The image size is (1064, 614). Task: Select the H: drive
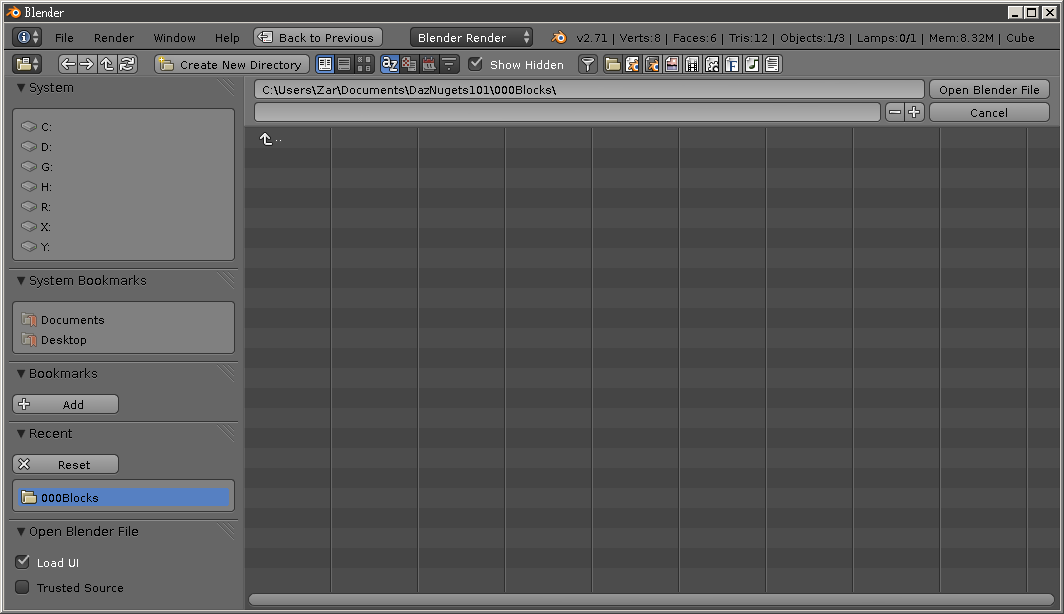coord(124,187)
